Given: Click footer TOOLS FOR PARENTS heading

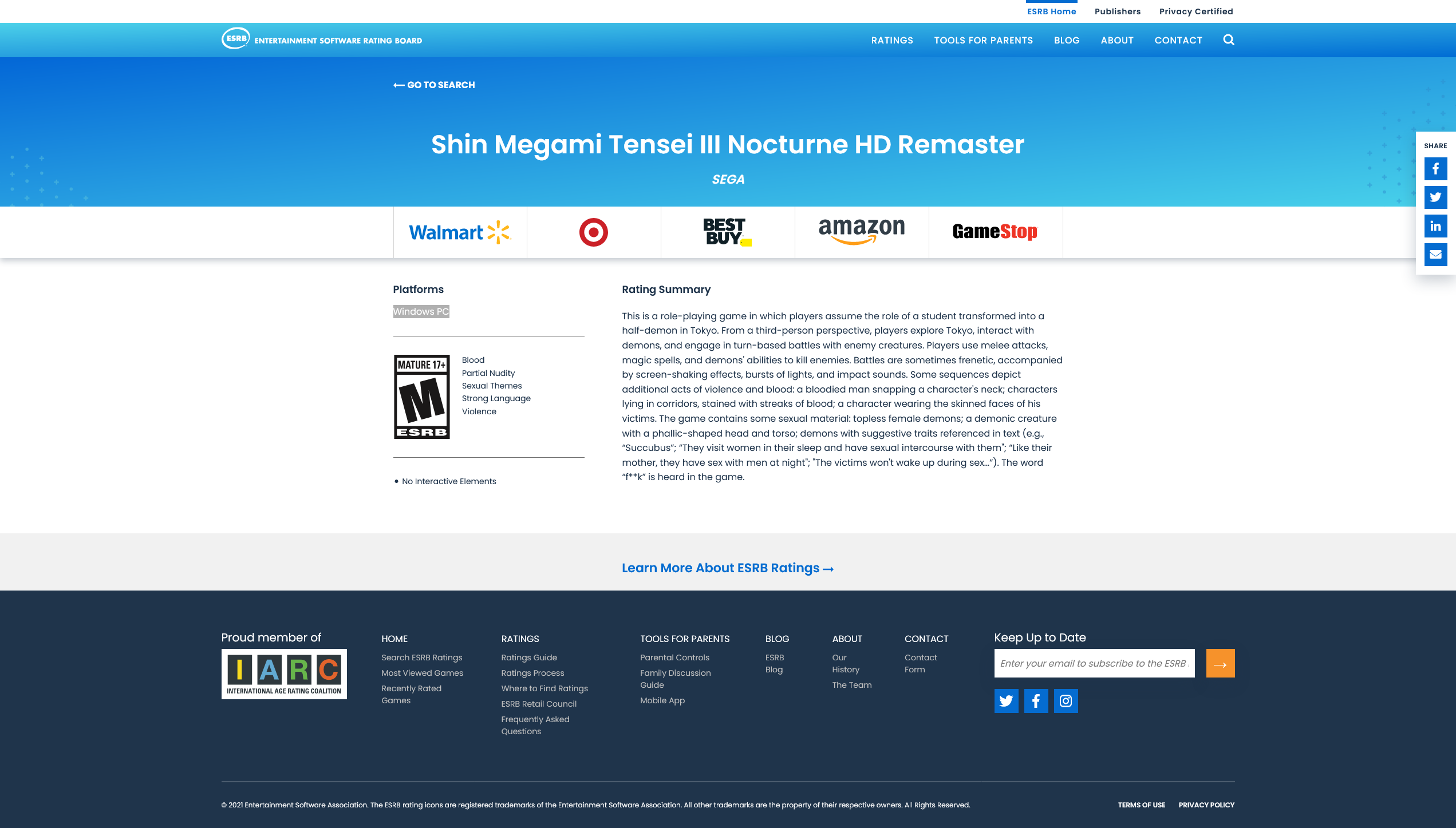Looking at the screenshot, I should coord(685,639).
